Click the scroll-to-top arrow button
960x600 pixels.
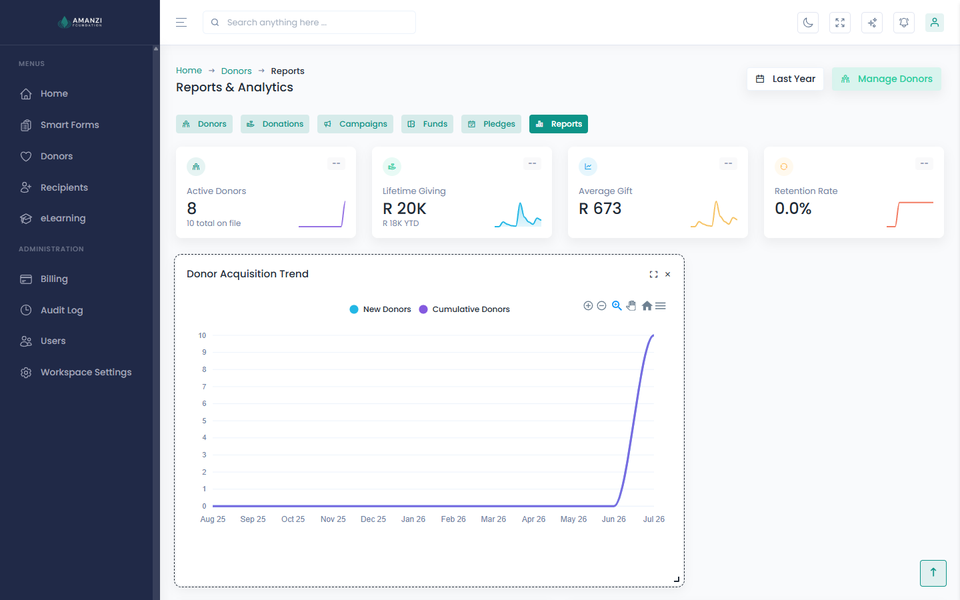(x=933, y=573)
